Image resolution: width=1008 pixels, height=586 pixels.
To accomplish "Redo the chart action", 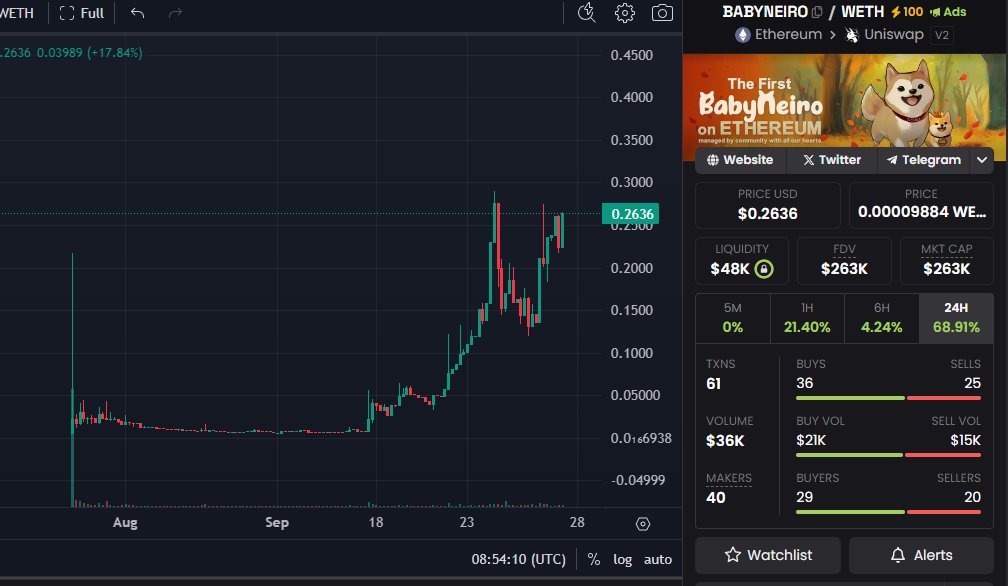I will tap(175, 13).
